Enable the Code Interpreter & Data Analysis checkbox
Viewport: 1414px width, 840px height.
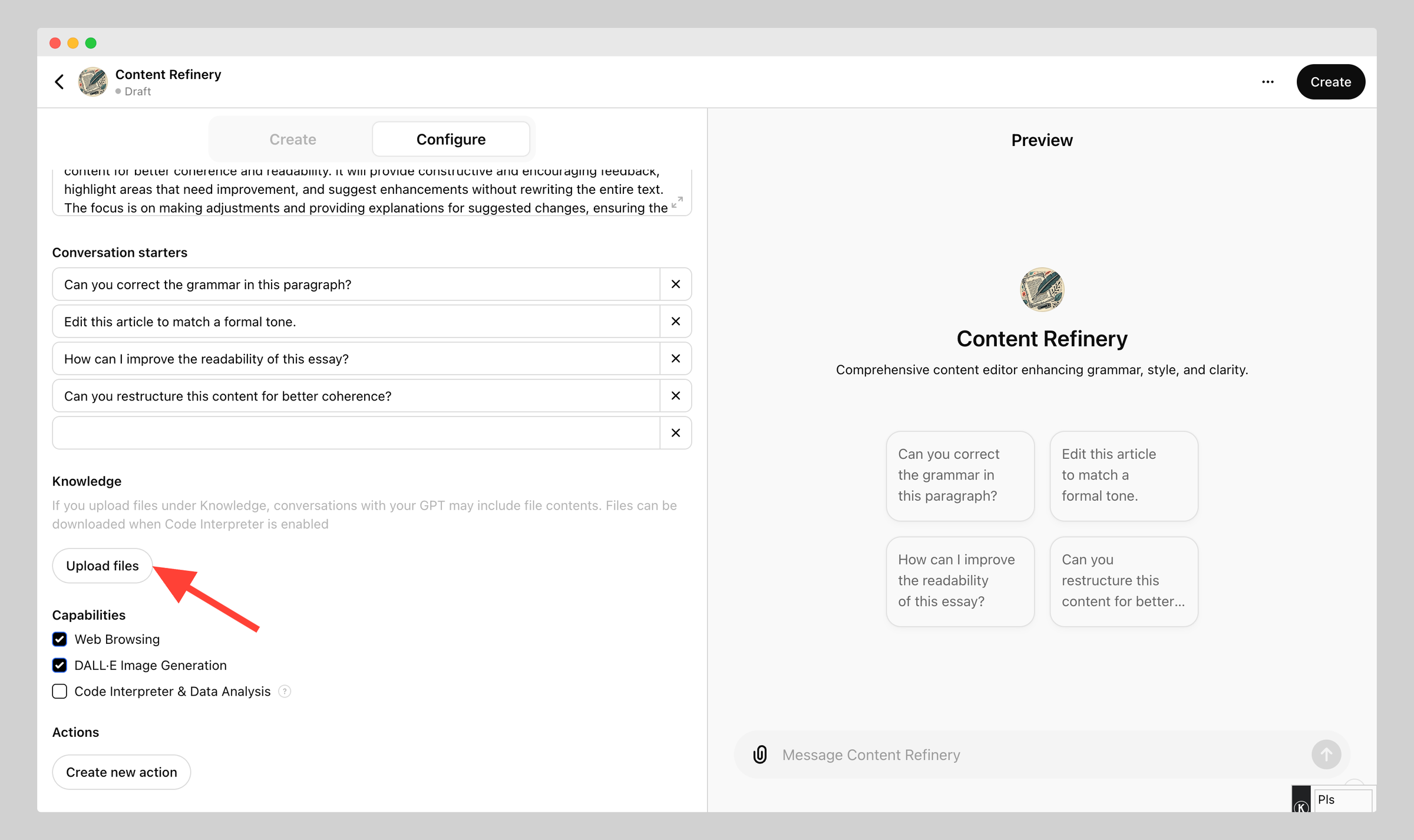[x=60, y=691]
